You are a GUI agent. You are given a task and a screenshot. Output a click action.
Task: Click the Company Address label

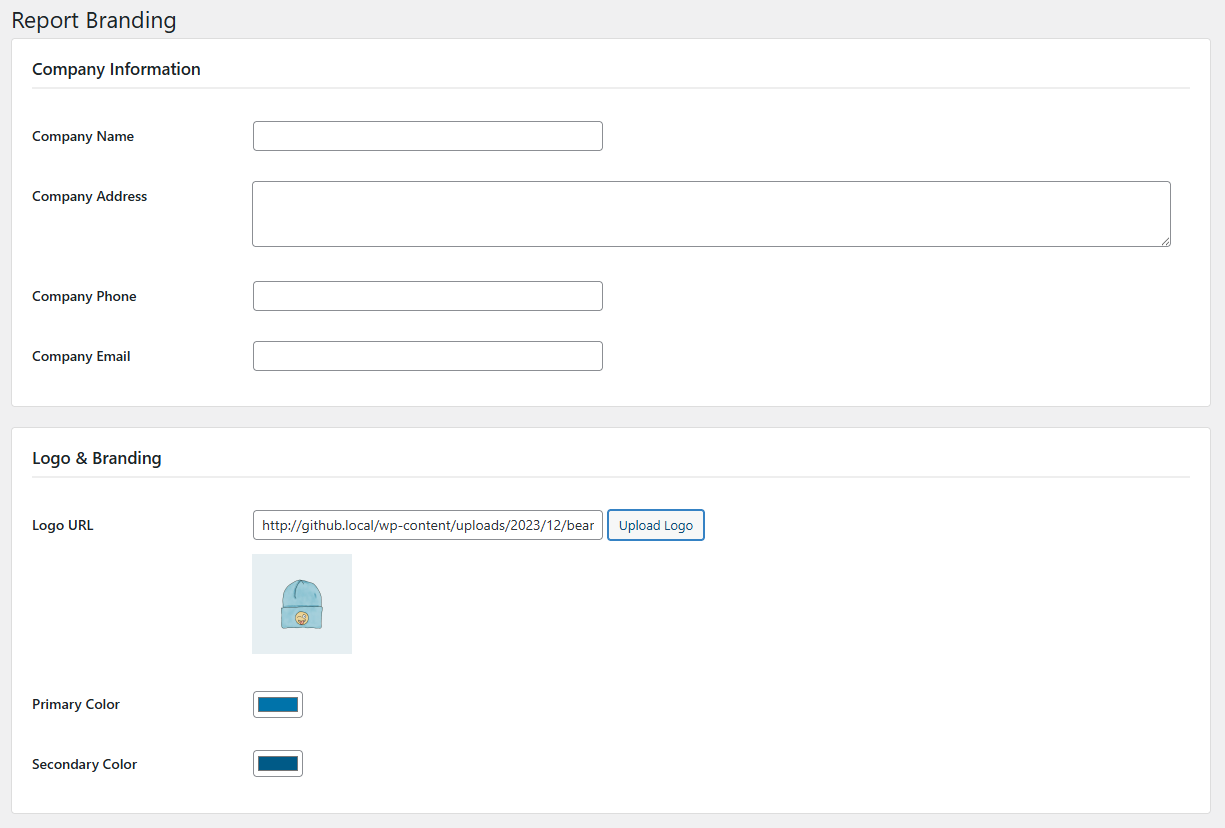pyautogui.click(x=89, y=196)
